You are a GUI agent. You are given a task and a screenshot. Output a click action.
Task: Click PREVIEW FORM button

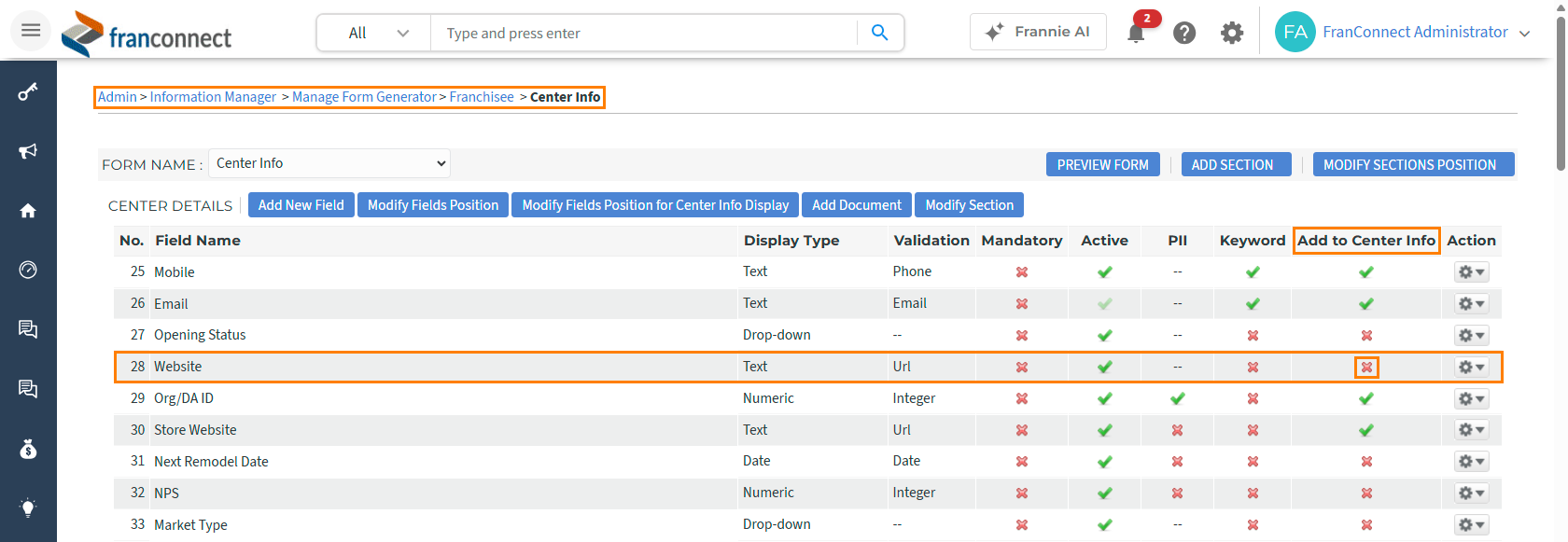[1102, 164]
